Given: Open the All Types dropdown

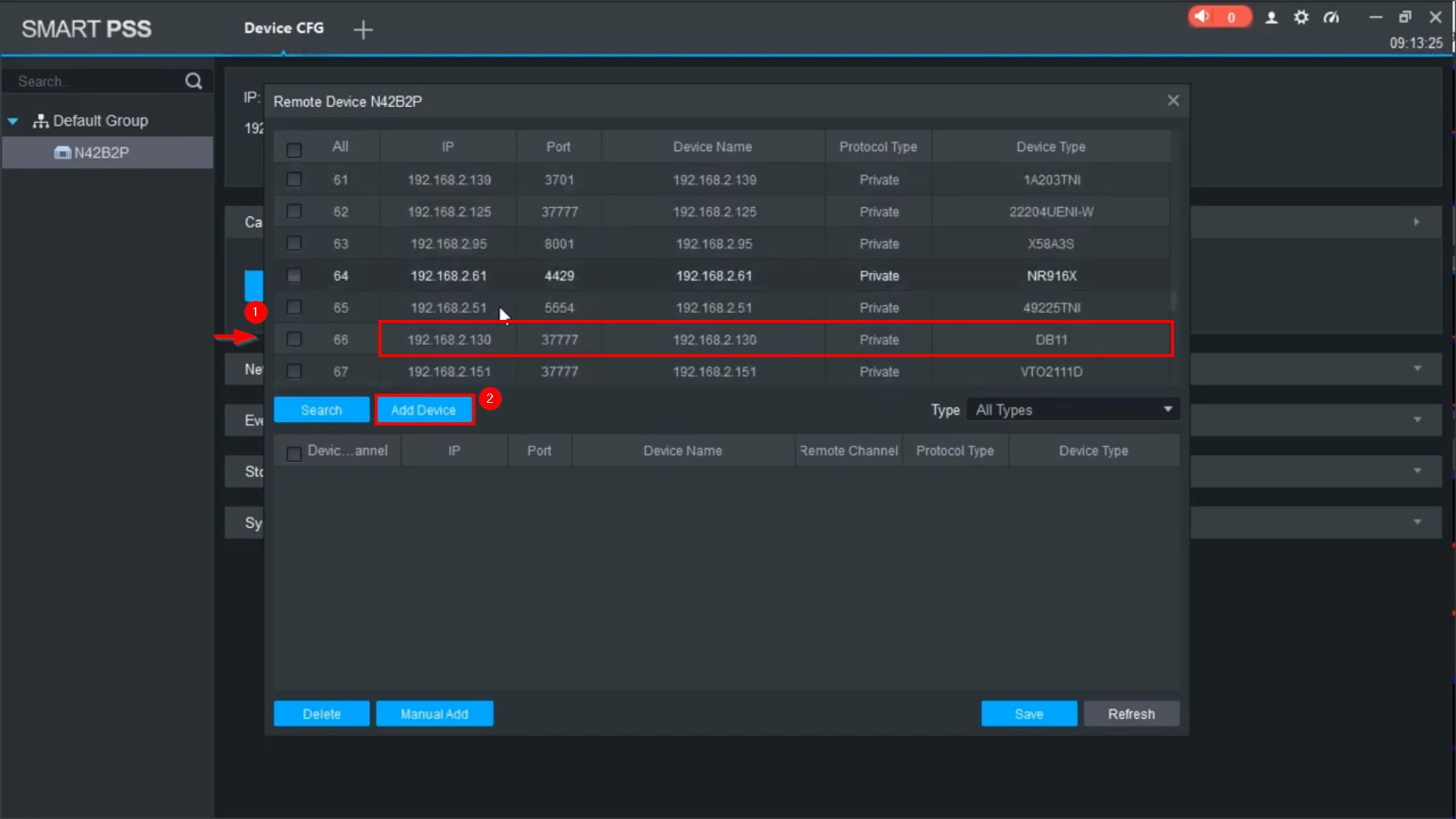Looking at the screenshot, I should click(x=1073, y=409).
